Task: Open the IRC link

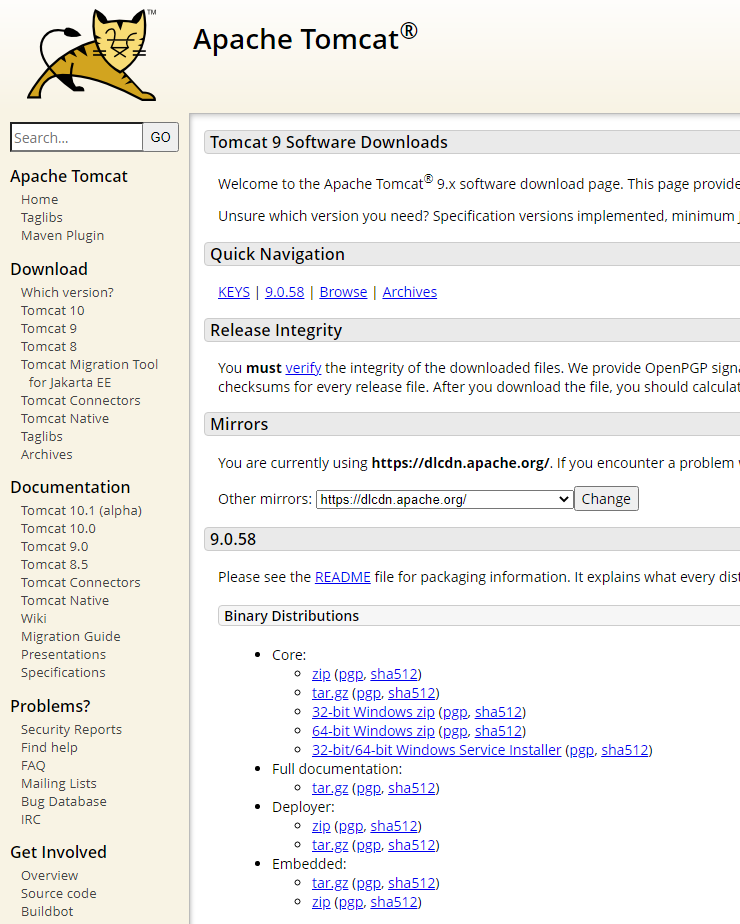Action: [31, 820]
